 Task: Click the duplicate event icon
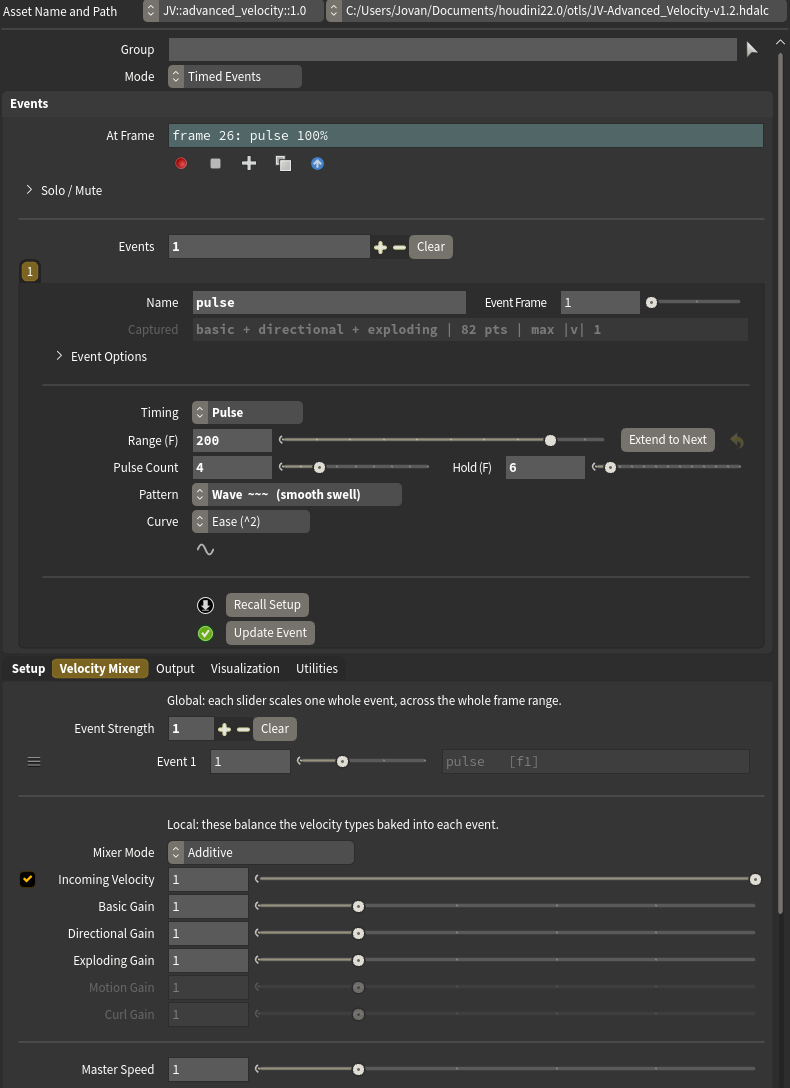tap(283, 163)
